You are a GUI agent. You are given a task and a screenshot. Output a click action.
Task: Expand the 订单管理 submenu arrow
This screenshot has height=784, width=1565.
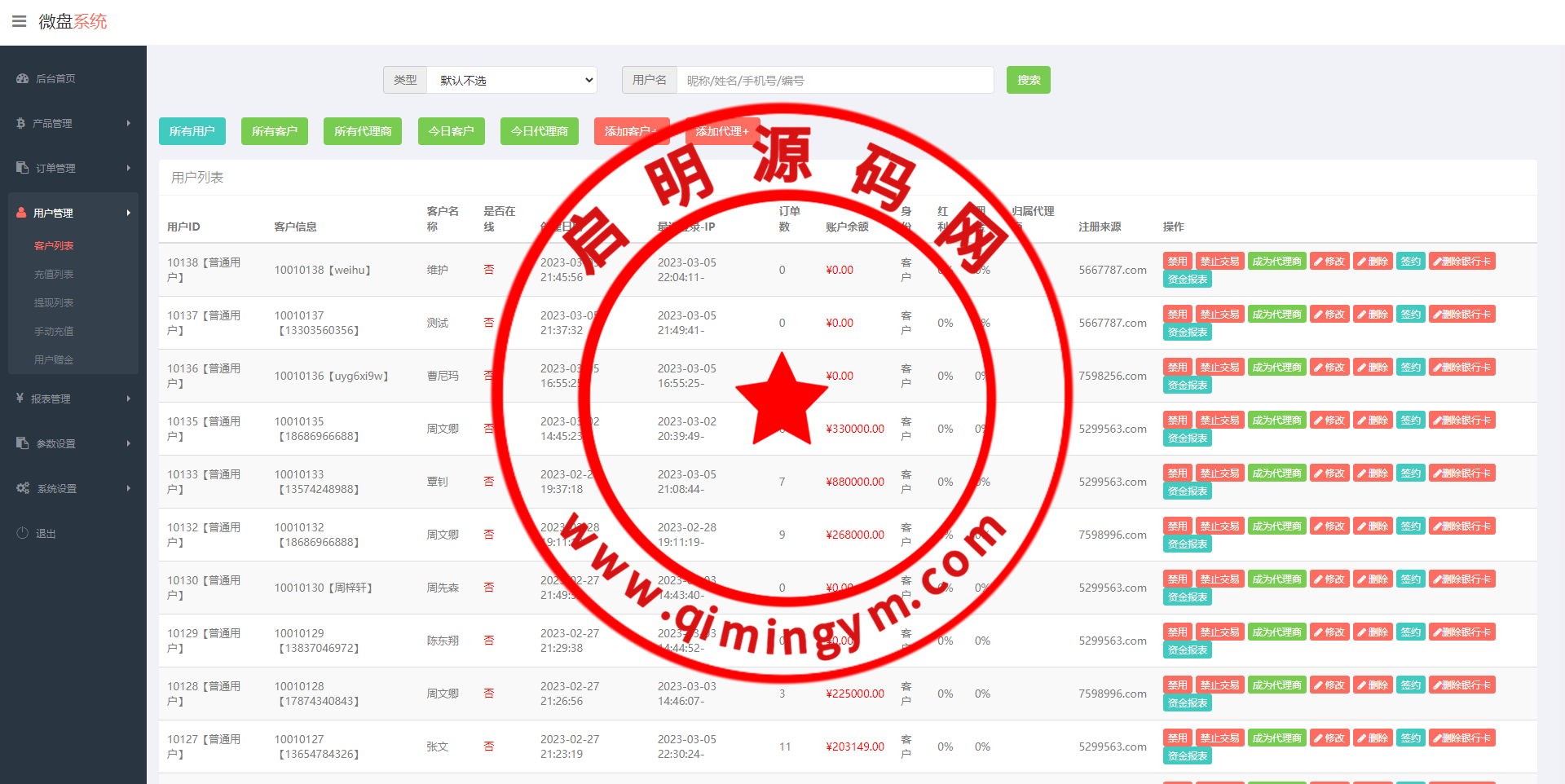click(x=129, y=168)
